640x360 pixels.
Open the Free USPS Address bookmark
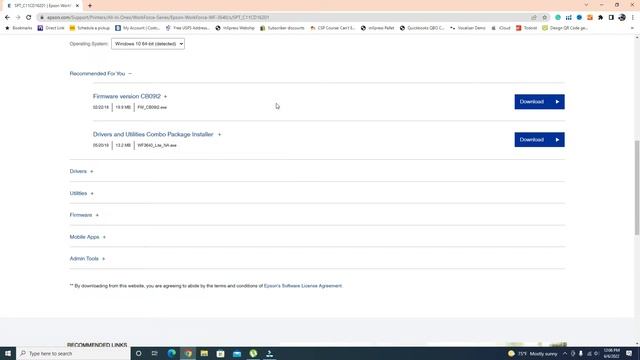tap(187, 28)
